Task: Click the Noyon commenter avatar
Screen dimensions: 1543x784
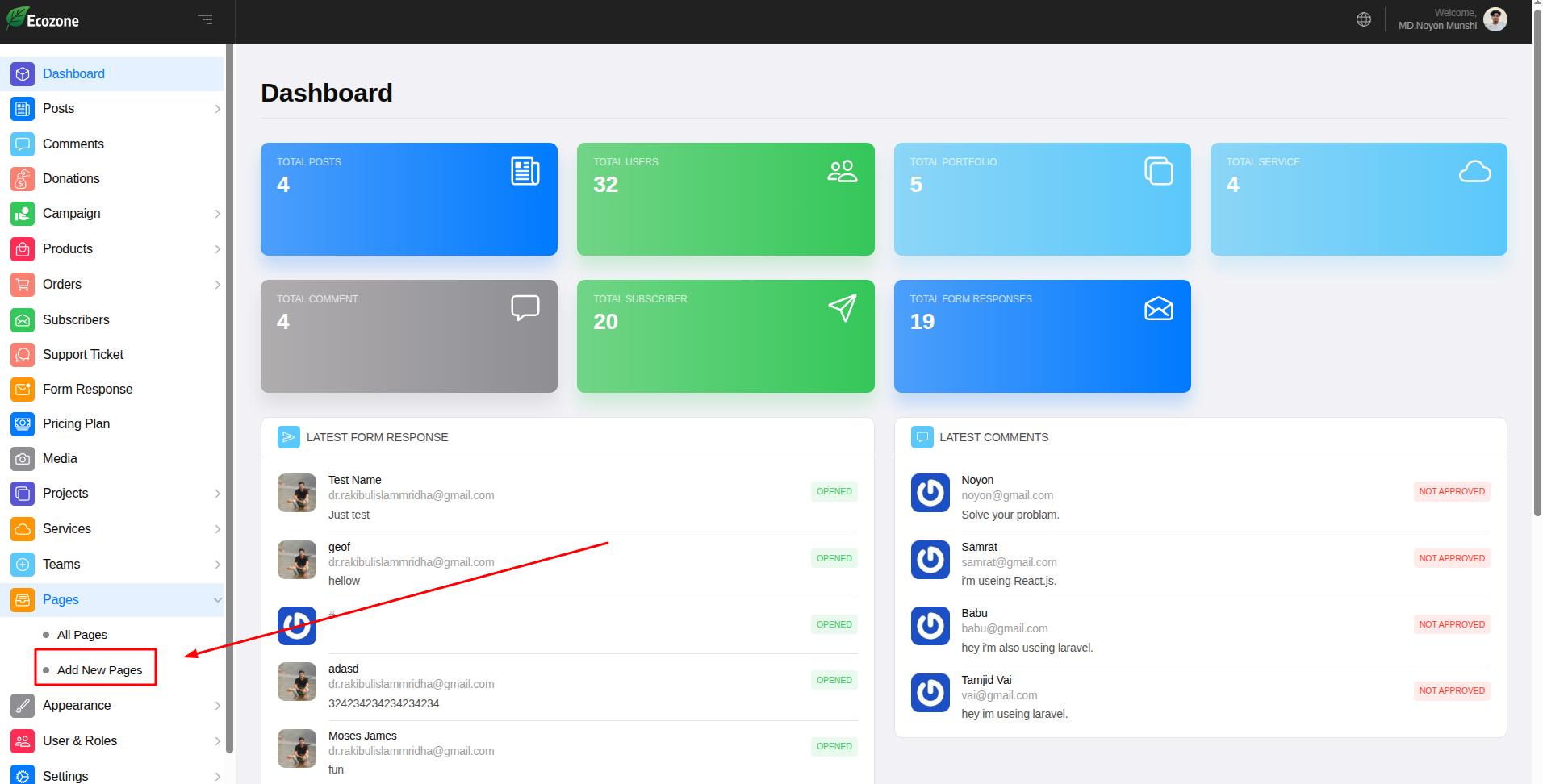Action: [930, 493]
